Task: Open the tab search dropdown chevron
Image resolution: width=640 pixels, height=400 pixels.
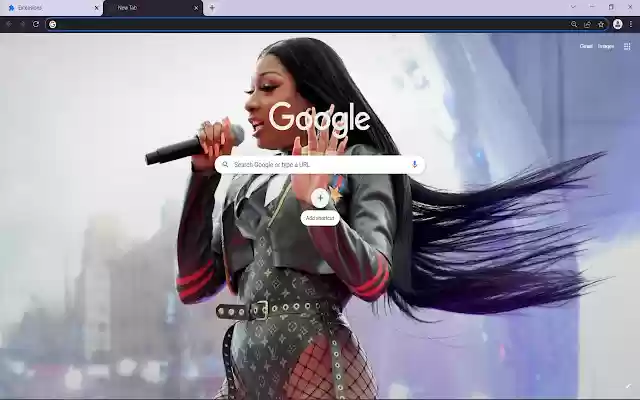Action: coord(573,7)
